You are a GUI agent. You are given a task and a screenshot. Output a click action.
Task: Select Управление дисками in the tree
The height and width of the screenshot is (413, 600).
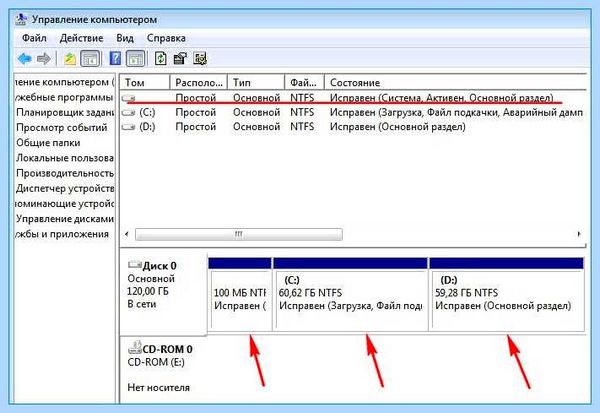65,219
